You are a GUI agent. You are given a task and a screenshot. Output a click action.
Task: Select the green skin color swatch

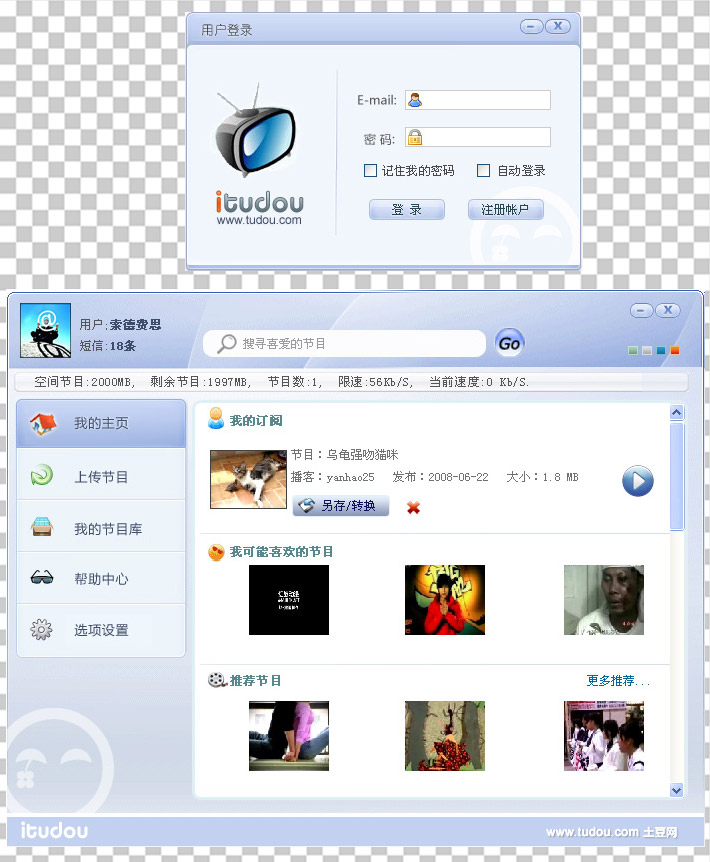633,350
